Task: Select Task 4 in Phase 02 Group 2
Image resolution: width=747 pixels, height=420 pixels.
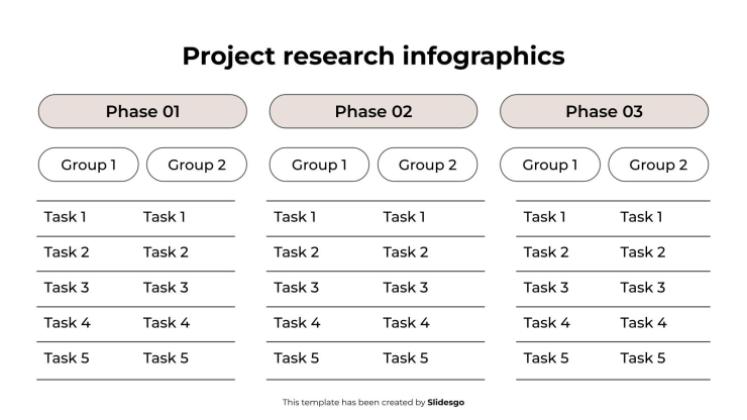Action: [x=406, y=323]
